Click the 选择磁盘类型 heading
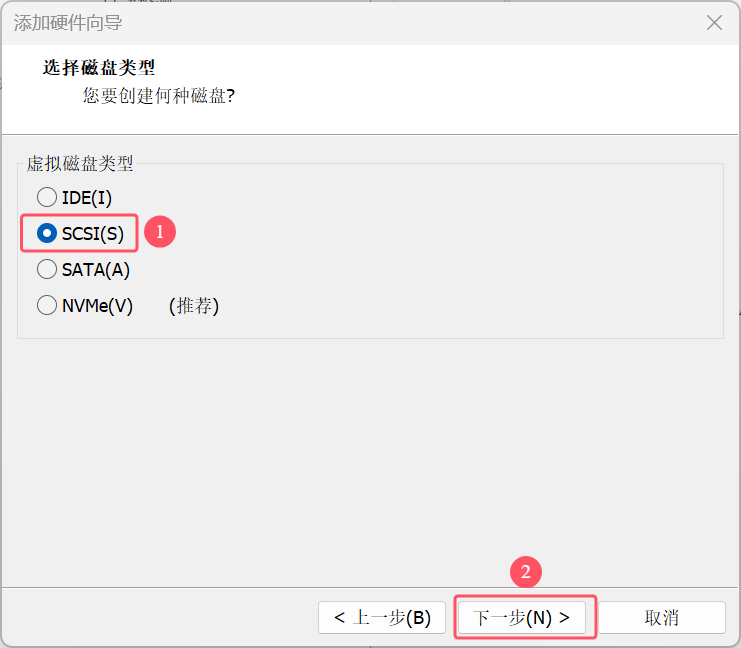The height and width of the screenshot is (648, 741). [x=99, y=68]
